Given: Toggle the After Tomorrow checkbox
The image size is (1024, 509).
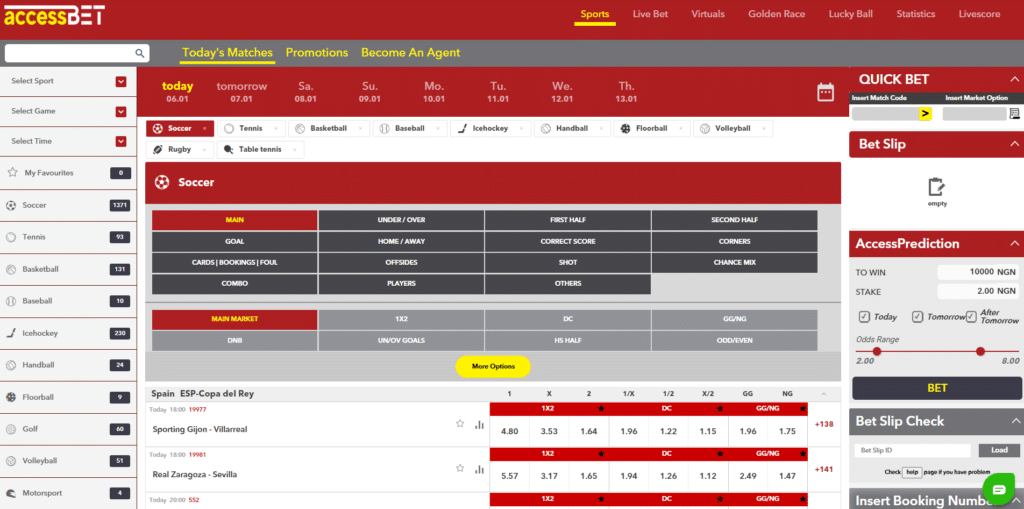Looking at the screenshot, I should (x=971, y=316).
